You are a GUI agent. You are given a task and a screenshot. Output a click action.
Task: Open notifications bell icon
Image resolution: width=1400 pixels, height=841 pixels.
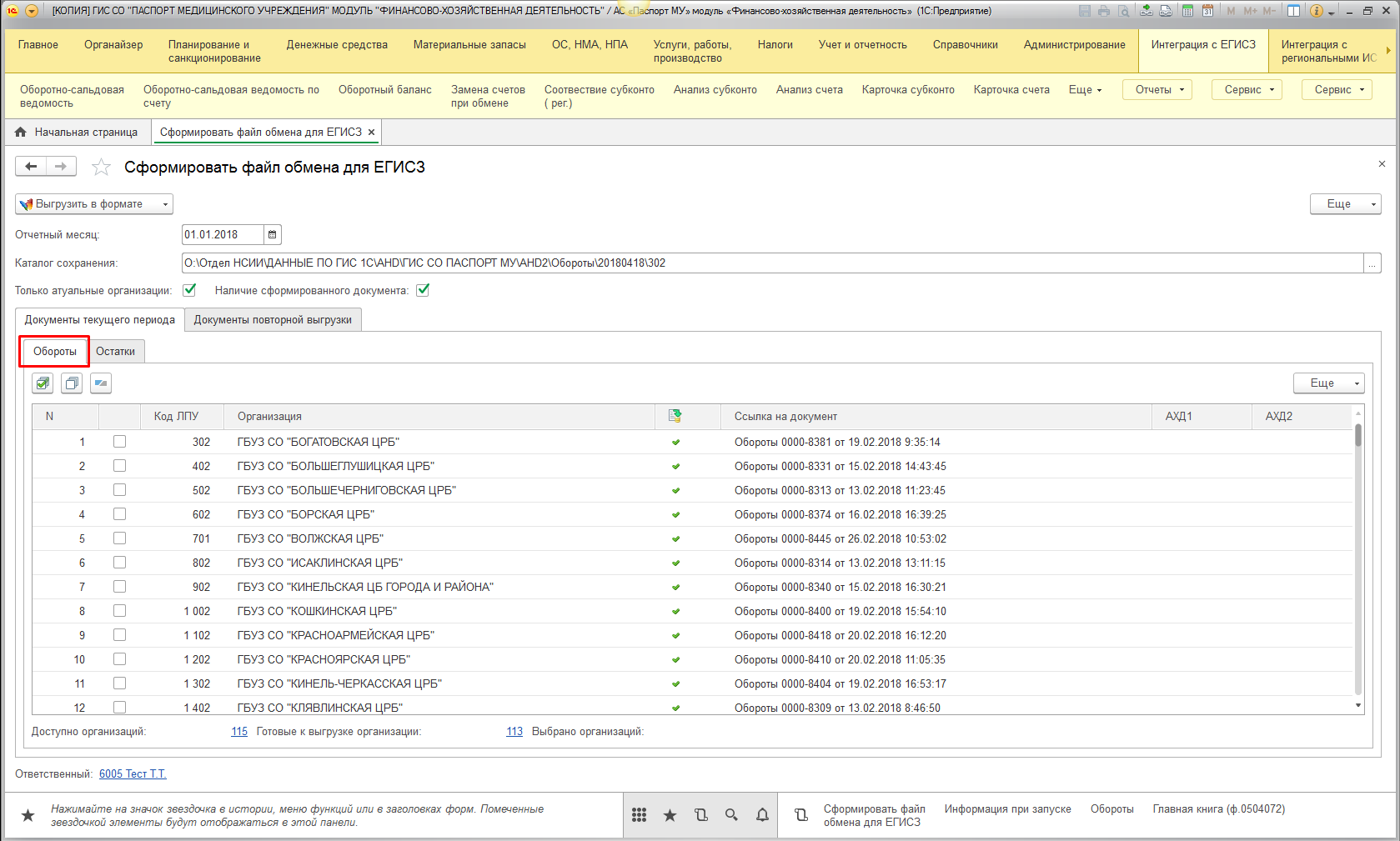click(x=762, y=815)
